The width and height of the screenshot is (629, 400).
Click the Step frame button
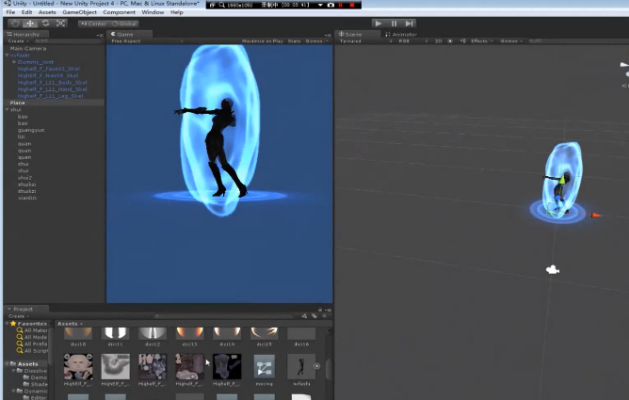[409, 23]
